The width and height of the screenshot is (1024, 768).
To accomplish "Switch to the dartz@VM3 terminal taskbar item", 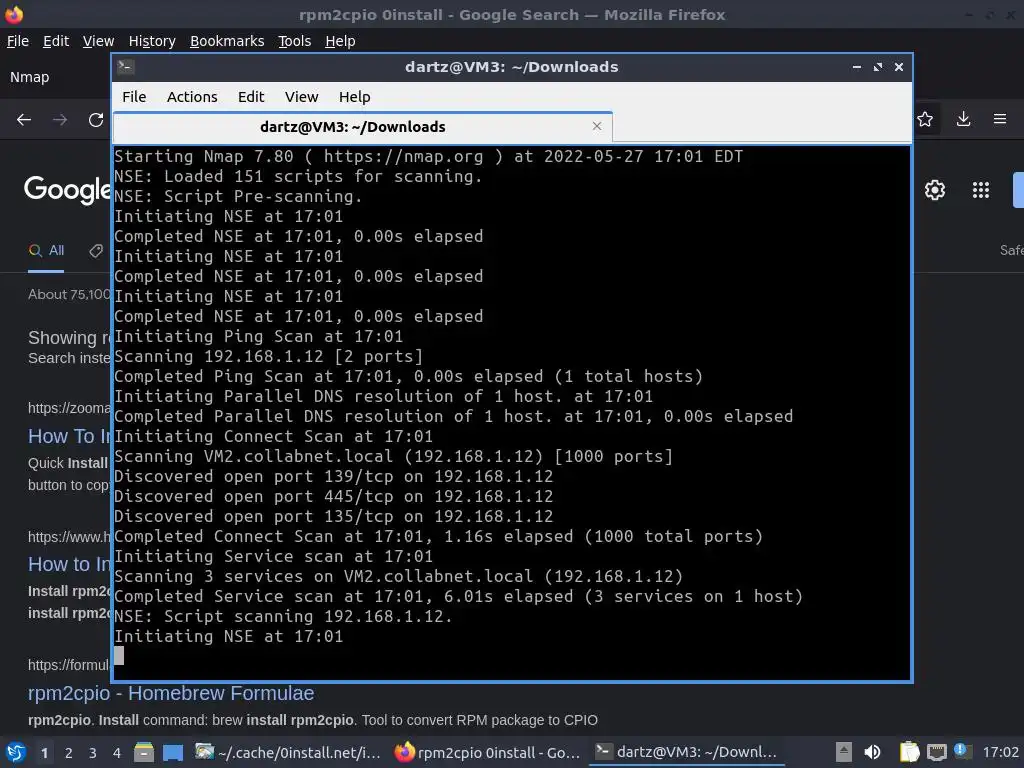I will (687, 752).
